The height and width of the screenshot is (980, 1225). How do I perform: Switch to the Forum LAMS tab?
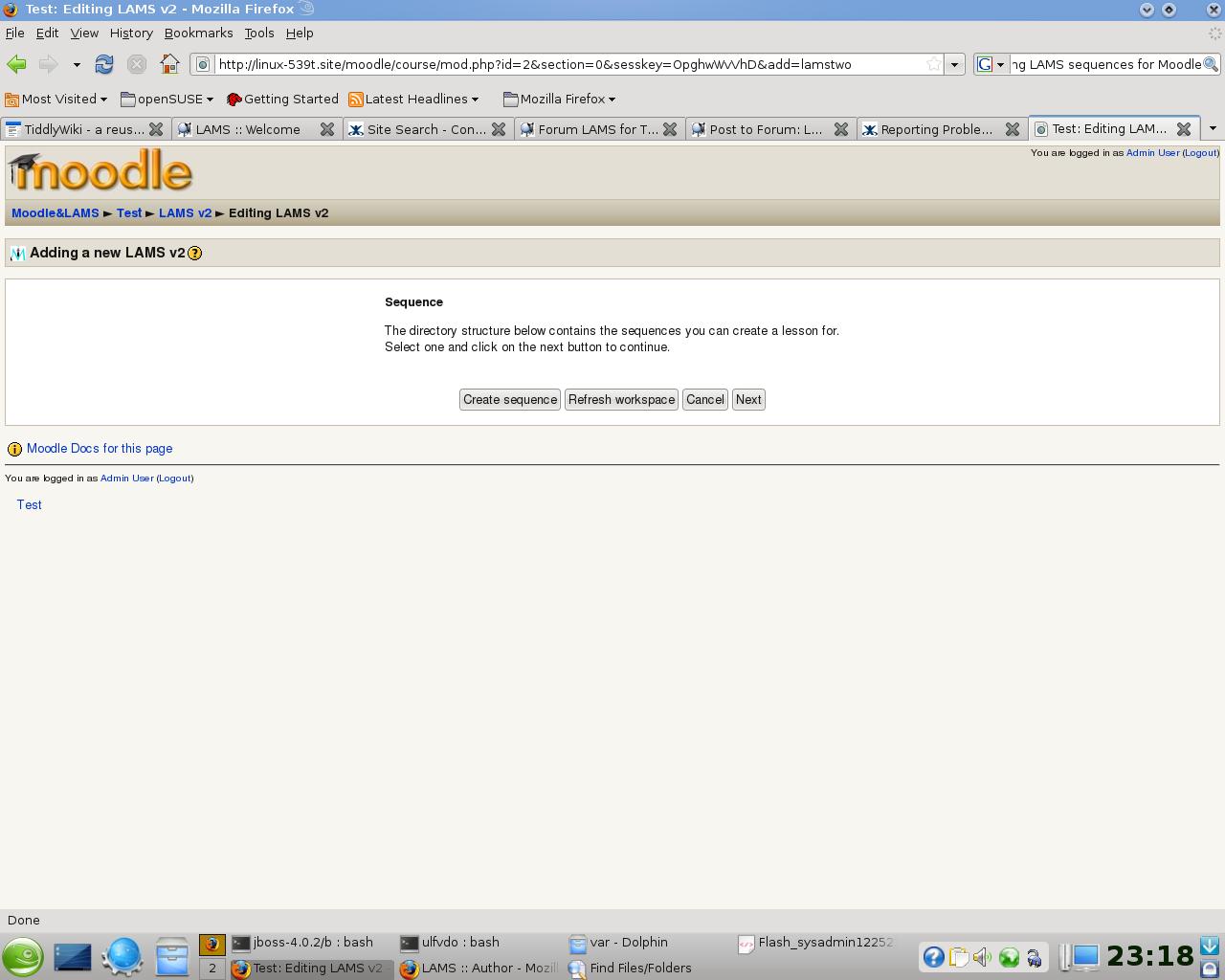(x=597, y=129)
